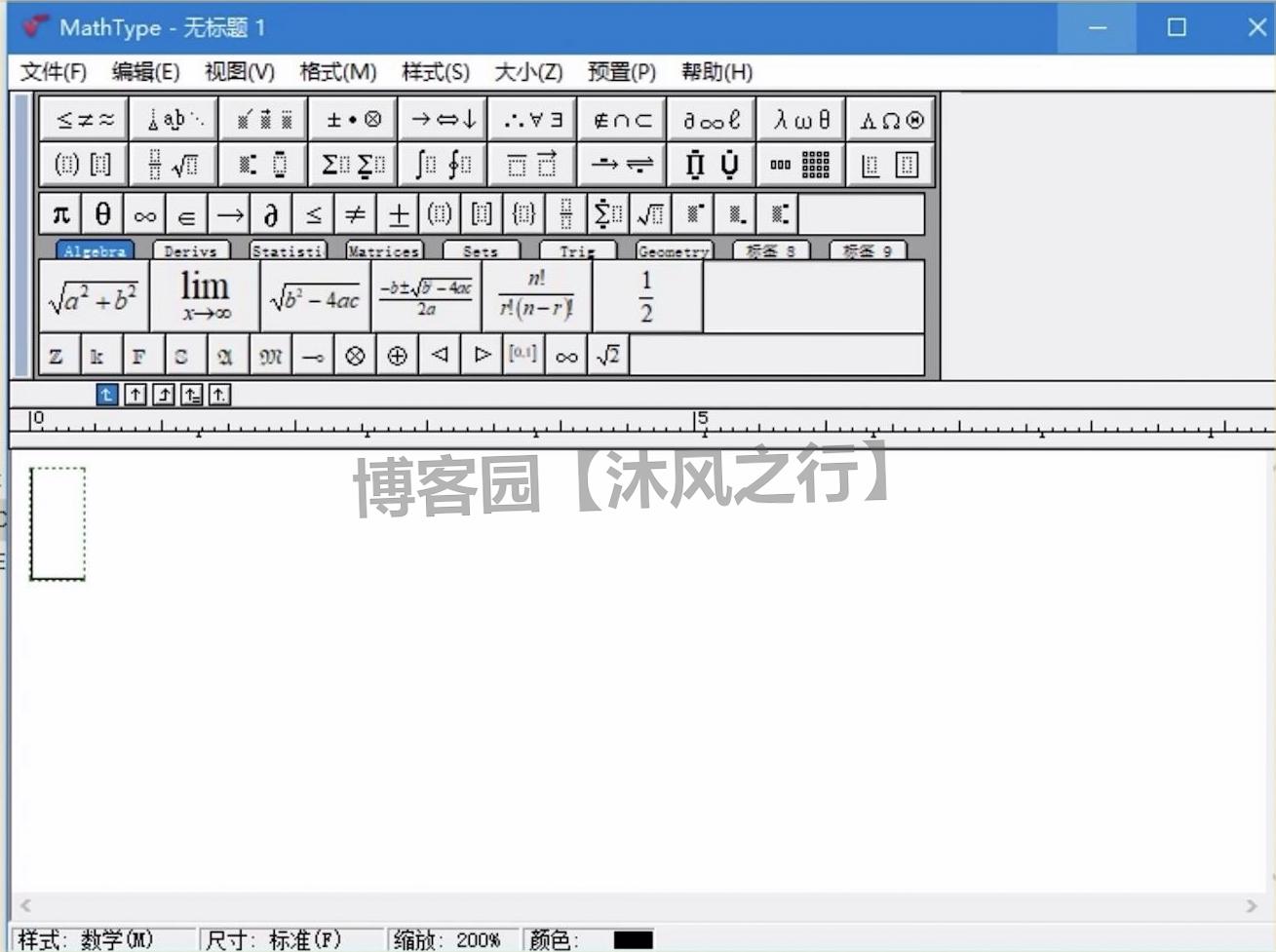Click the black color swatch in status bar

pyautogui.click(x=634, y=940)
